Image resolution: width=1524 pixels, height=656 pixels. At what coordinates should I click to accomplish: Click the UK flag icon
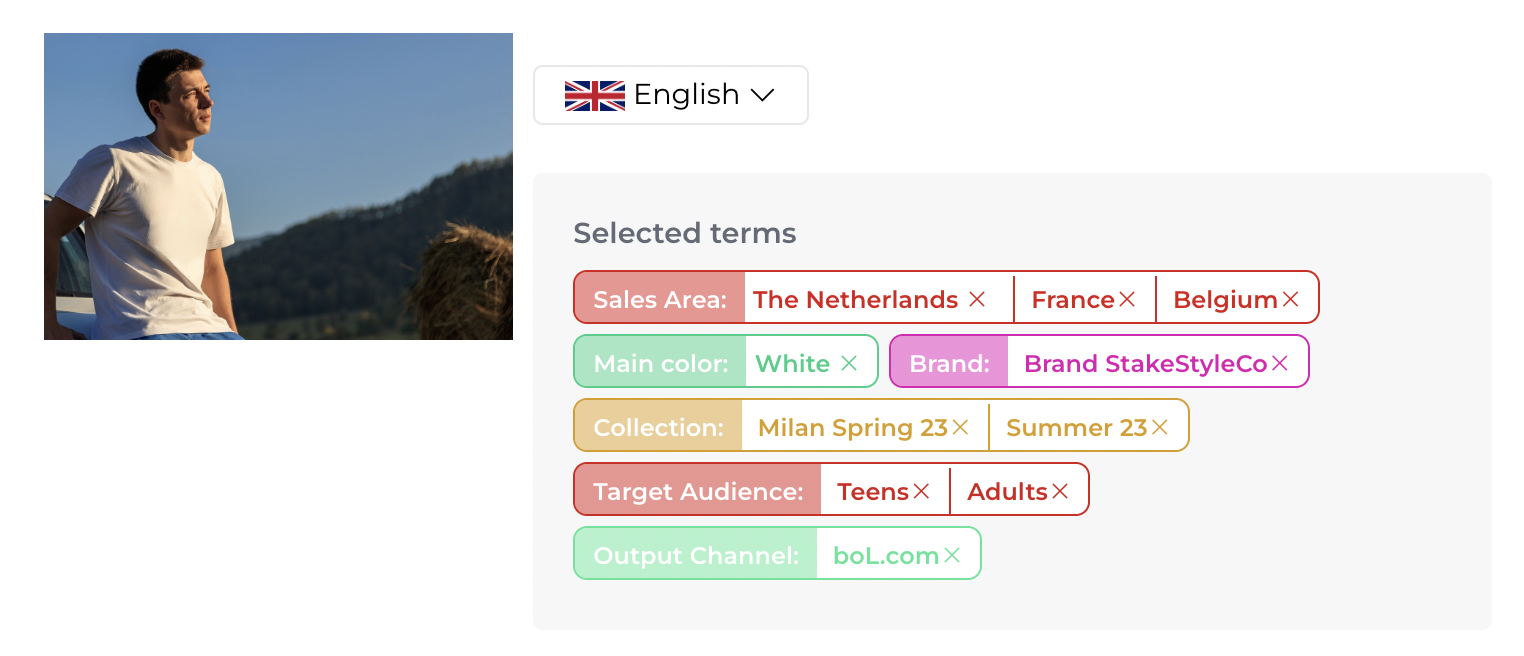point(595,95)
